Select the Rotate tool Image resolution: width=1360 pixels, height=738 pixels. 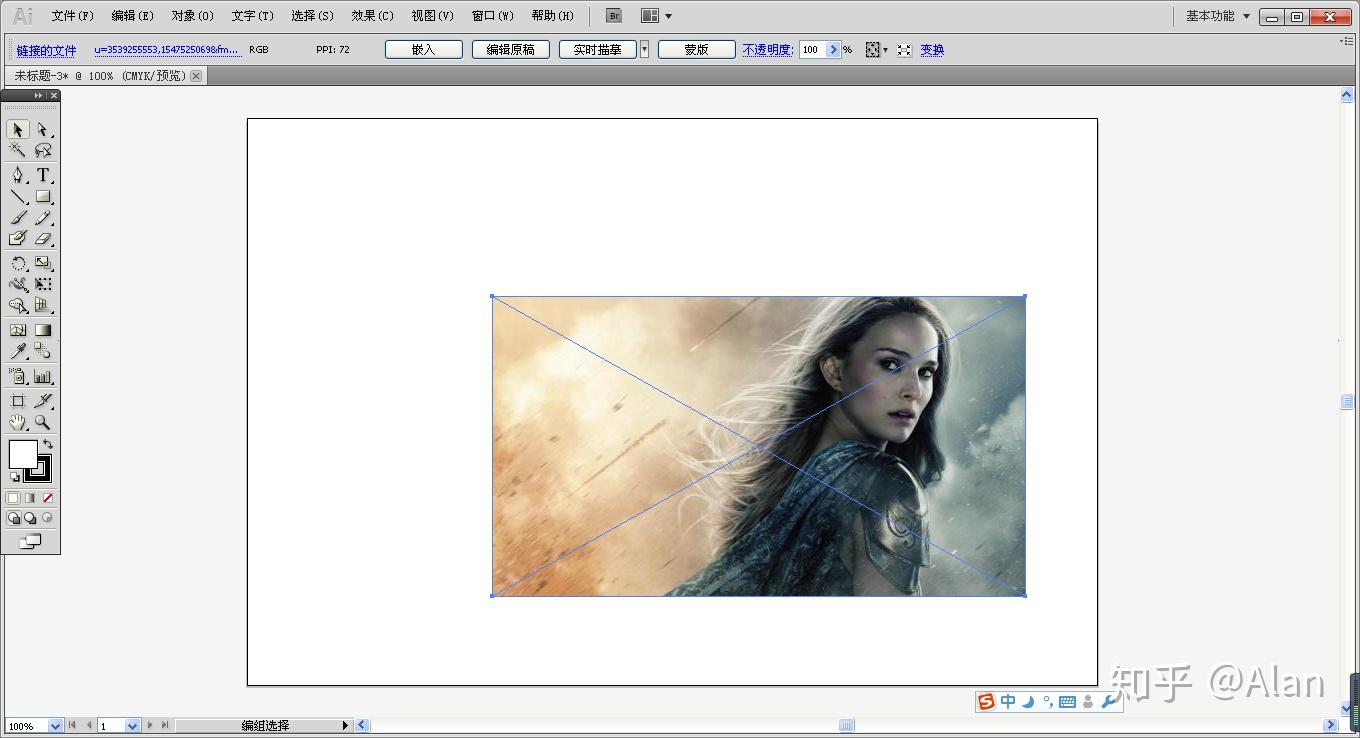tap(17, 264)
